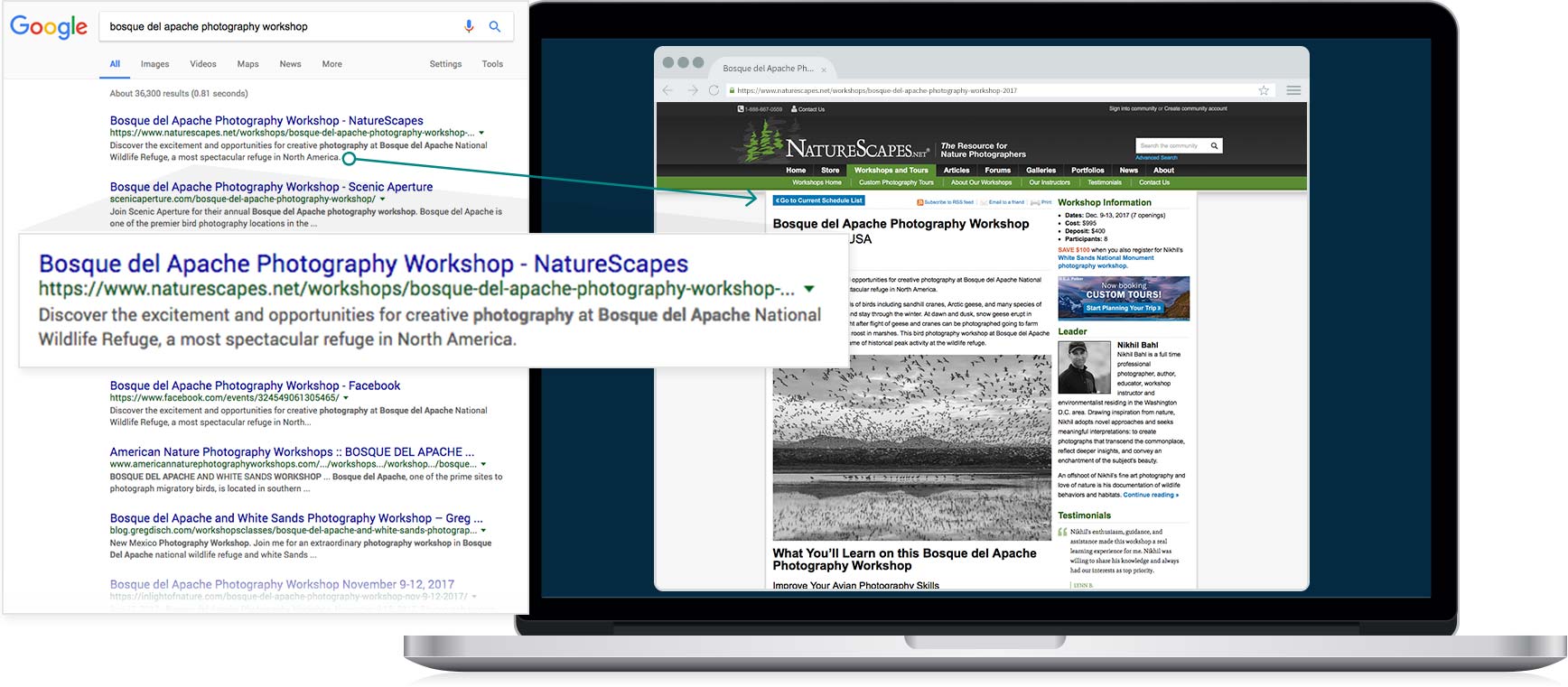The height and width of the screenshot is (687, 1568).
Task: Click the Subscribe to RSS feed icon
Action: pyautogui.click(x=919, y=202)
